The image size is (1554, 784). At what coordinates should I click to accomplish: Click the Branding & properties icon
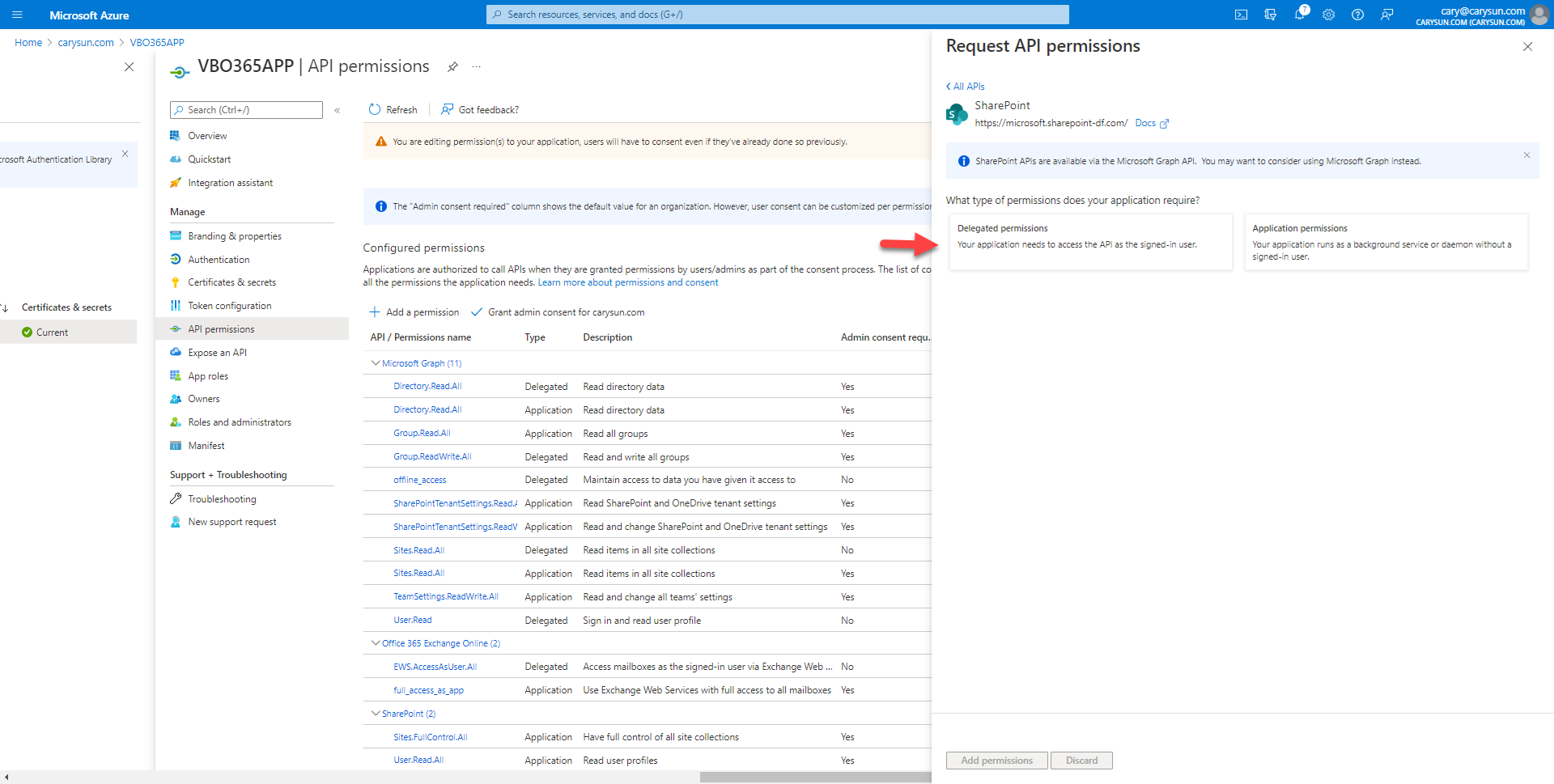(x=175, y=235)
